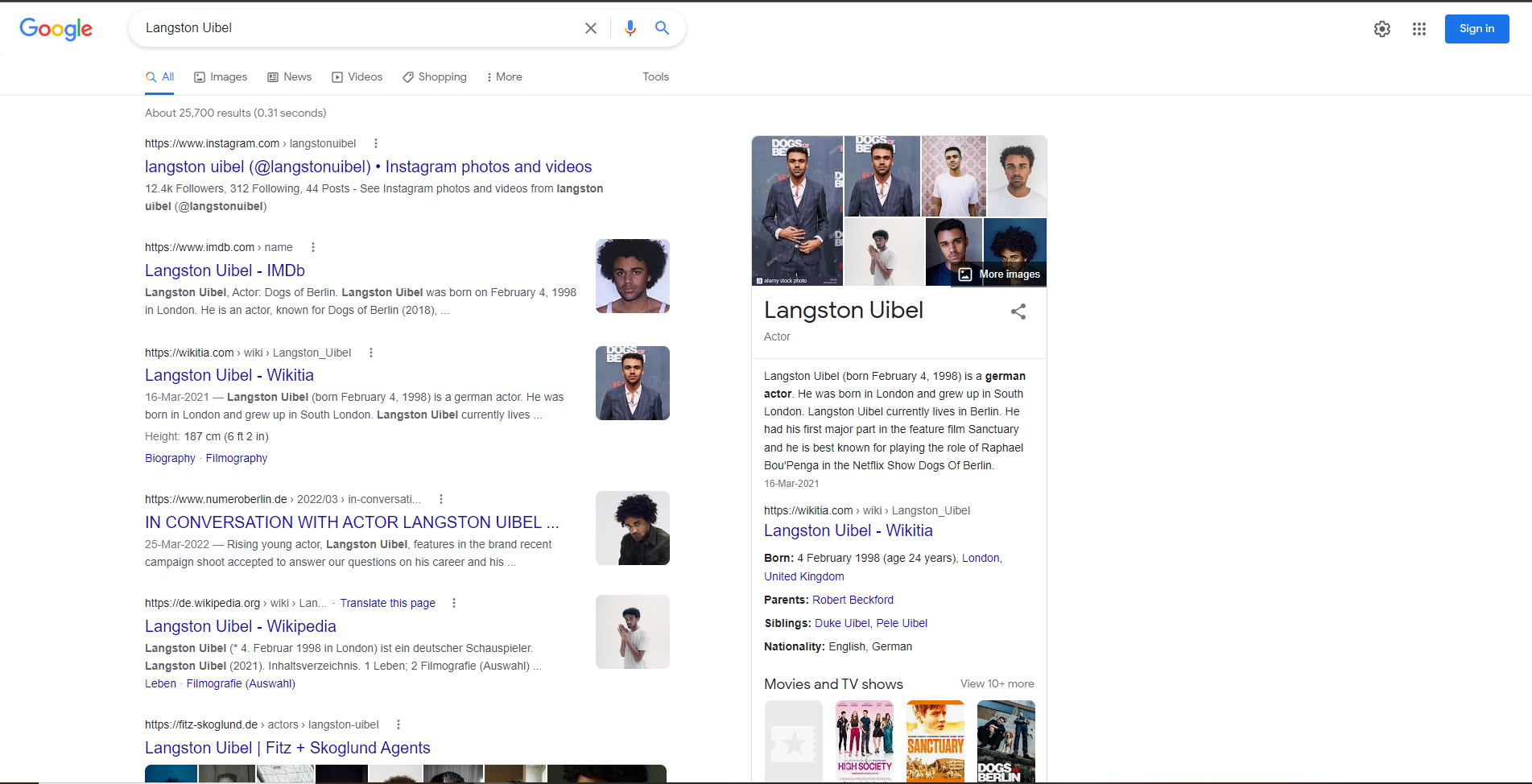Click the blue magnifier search icon
Viewport: 1532px width, 784px height.
coord(662,28)
